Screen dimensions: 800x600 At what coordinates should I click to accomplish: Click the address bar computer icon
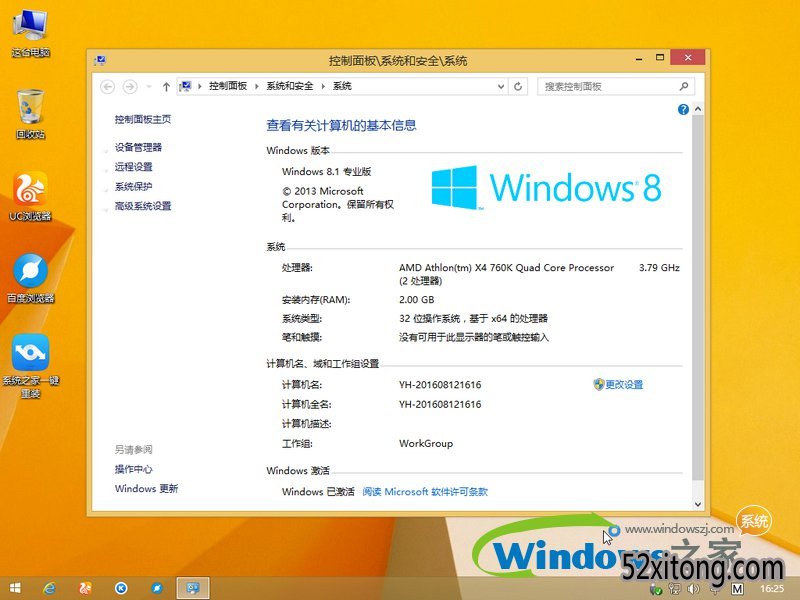pyautogui.click(x=185, y=86)
